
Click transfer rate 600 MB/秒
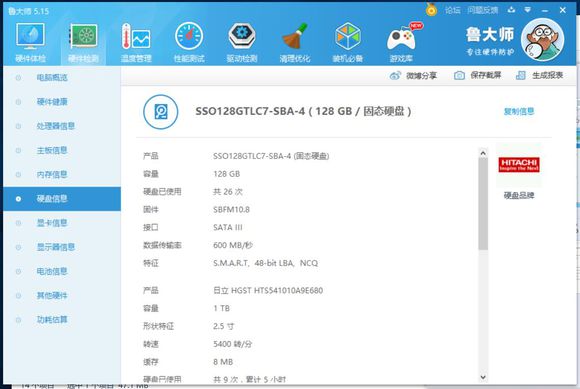pyautogui.click(x=233, y=245)
